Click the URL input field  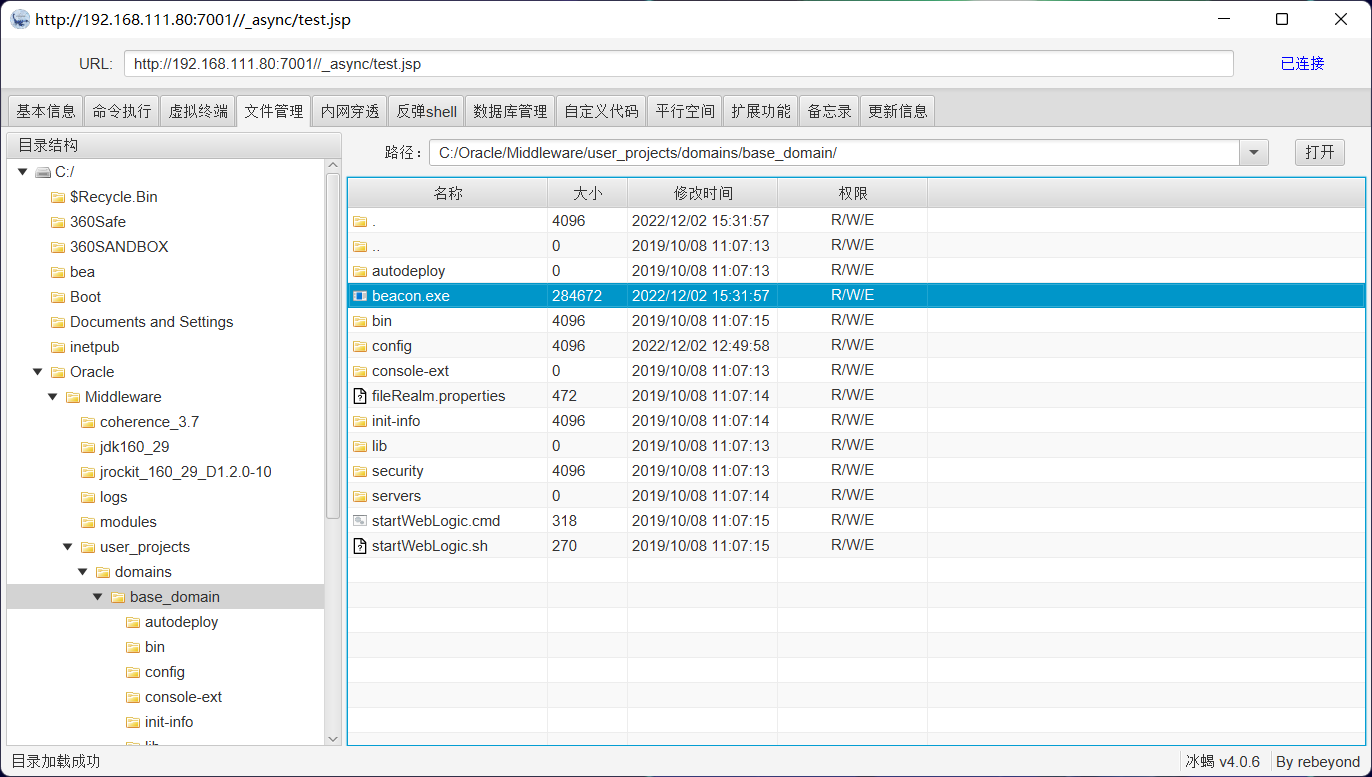coord(679,63)
